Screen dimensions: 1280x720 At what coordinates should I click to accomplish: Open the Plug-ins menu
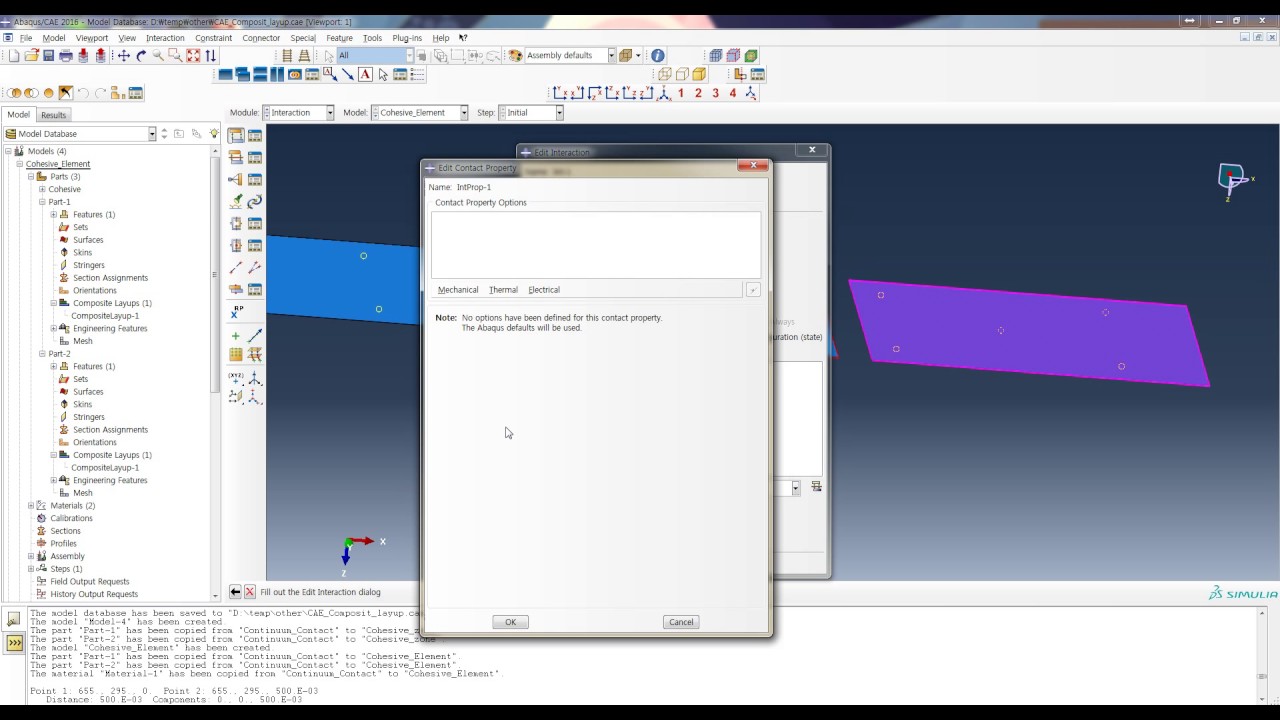coord(407,38)
